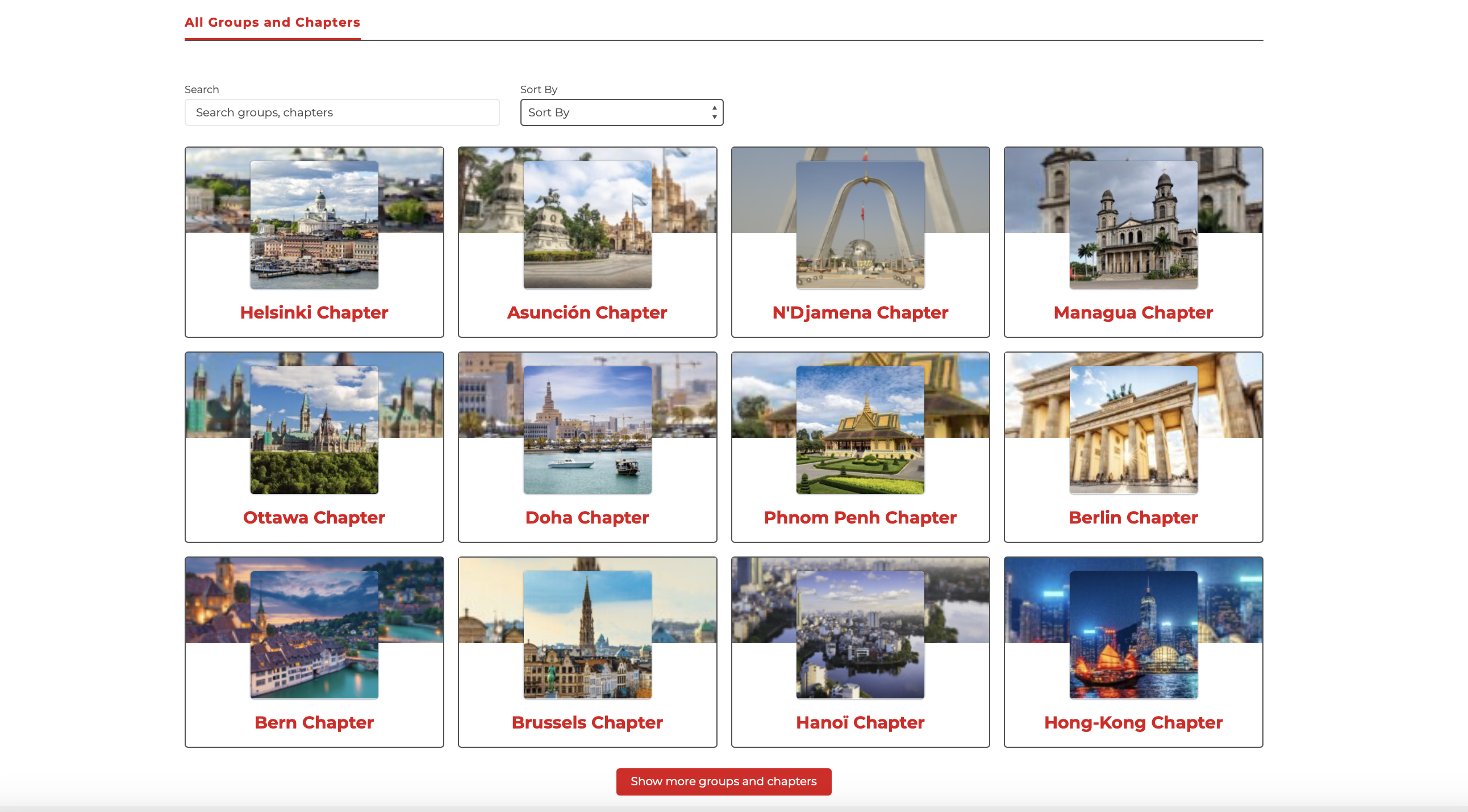Open the All Groups and Chapters tab
The width and height of the screenshot is (1468, 812).
tap(272, 22)
